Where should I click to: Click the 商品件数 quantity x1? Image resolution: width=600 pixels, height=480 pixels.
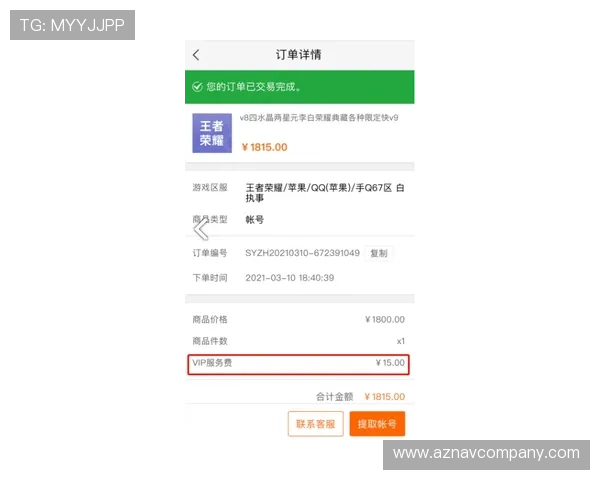click(x=401, y=341)
